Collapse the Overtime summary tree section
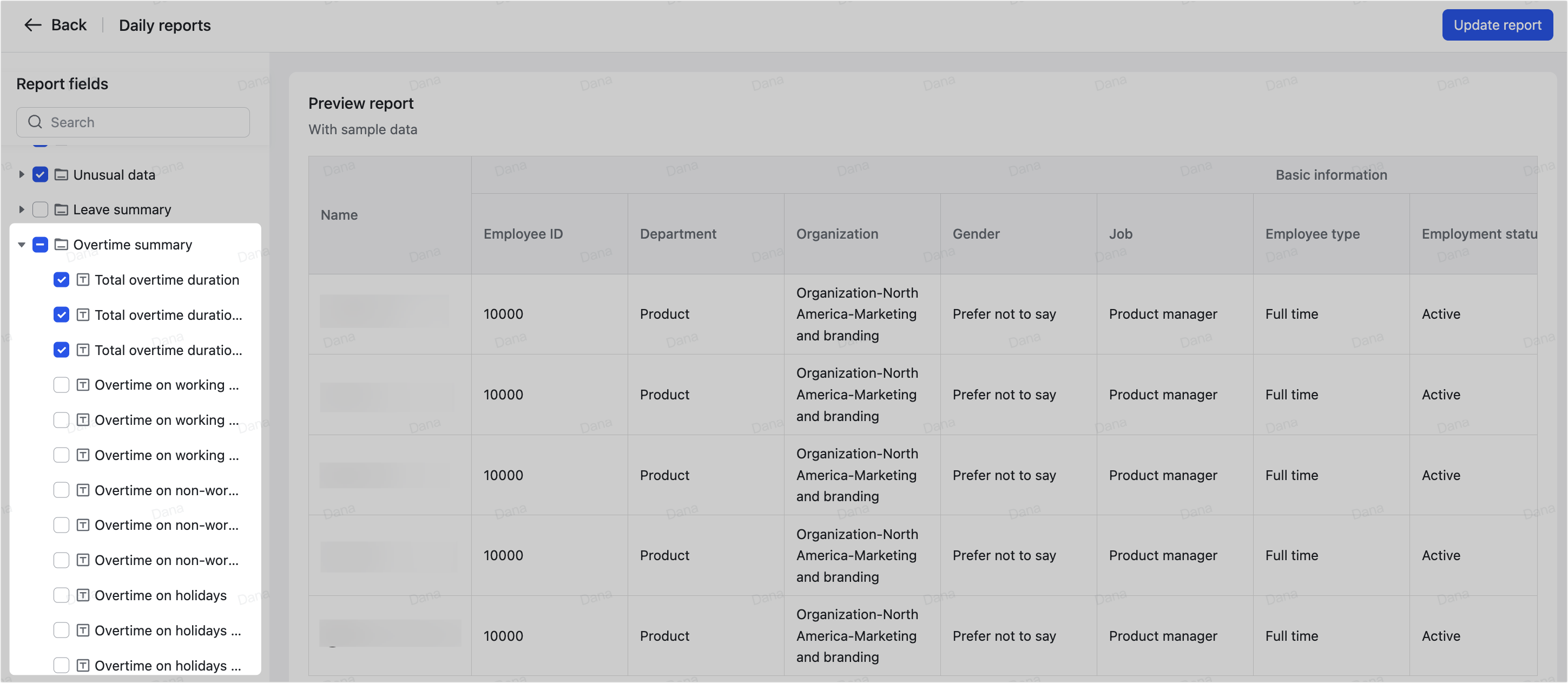Image resolution: width=1568 pixels, height=683 pixels. click(22, 244)
